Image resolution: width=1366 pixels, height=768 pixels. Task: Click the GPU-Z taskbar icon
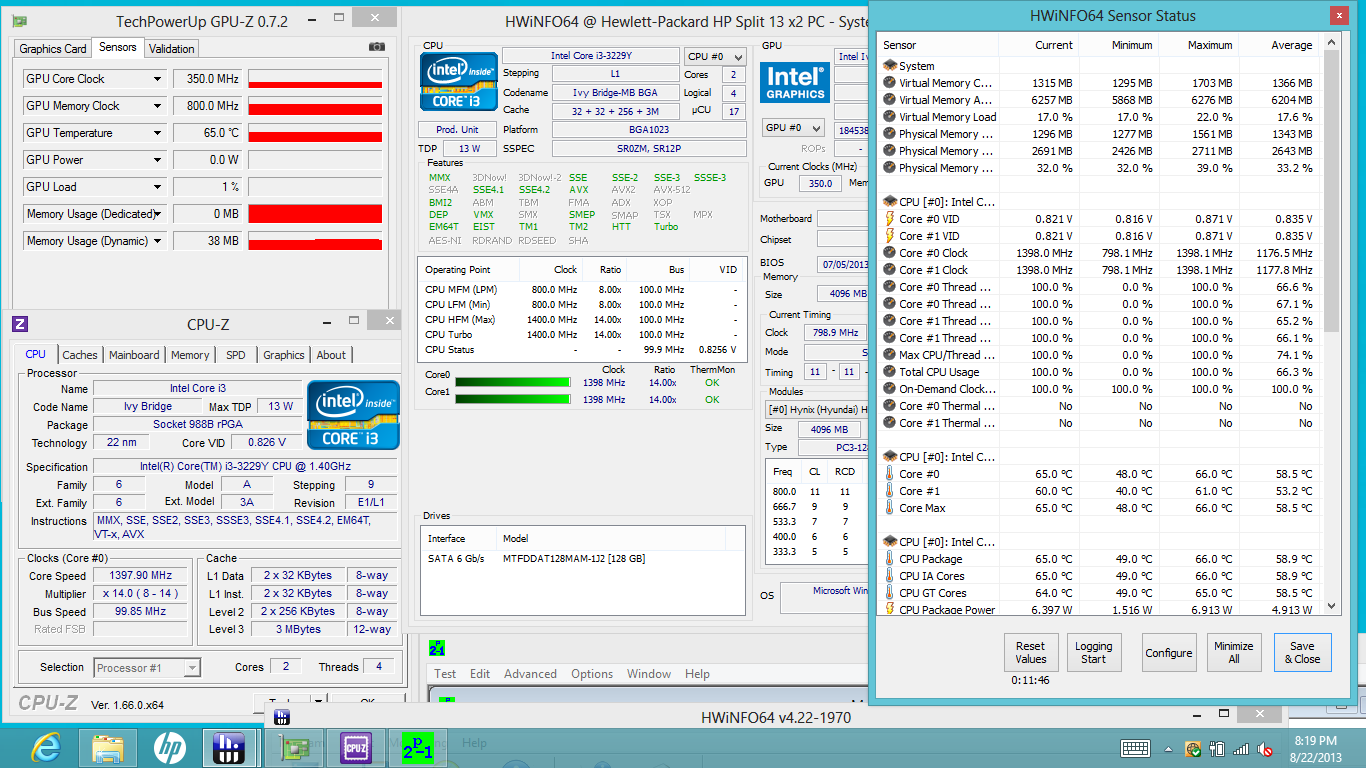(295, 747)
